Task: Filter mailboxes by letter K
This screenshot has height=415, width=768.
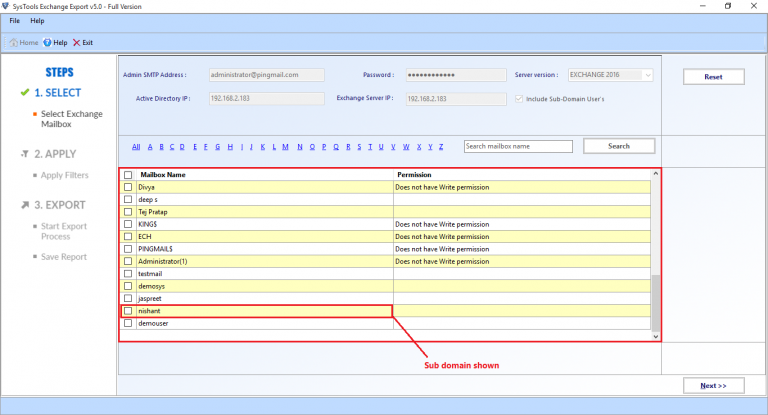Action: (263, 147)
